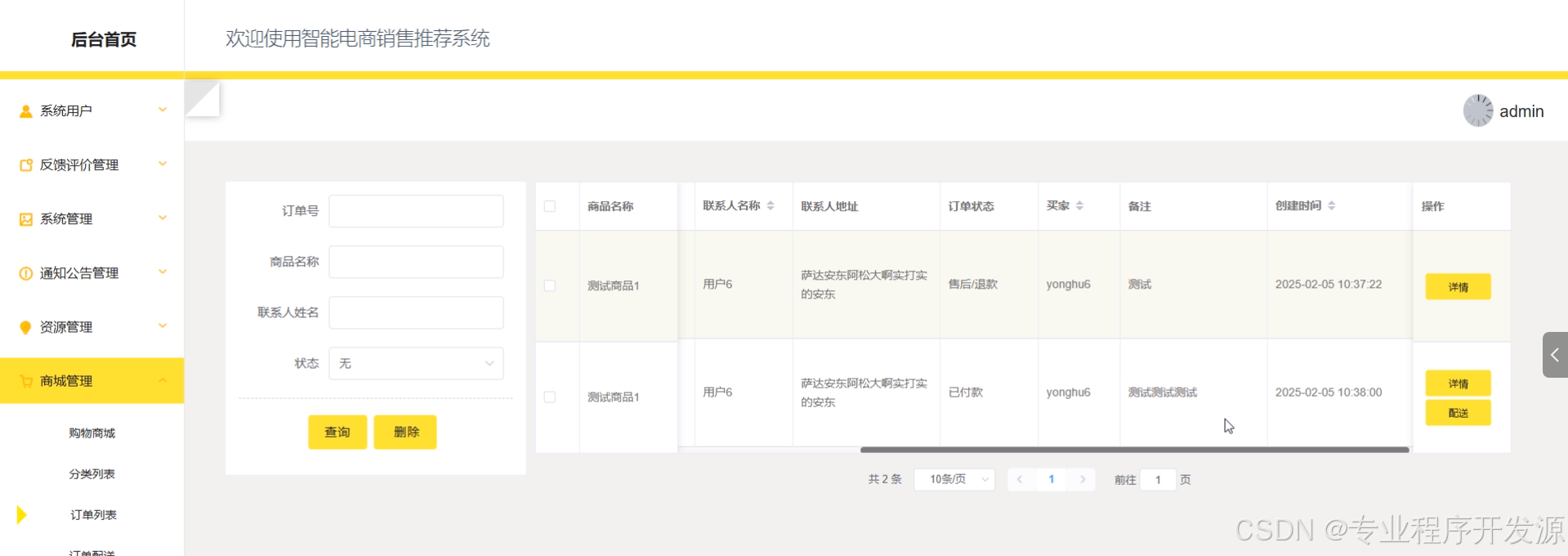
Task: Open the 状态 dropdown showing 无
Action: point(416,363)
